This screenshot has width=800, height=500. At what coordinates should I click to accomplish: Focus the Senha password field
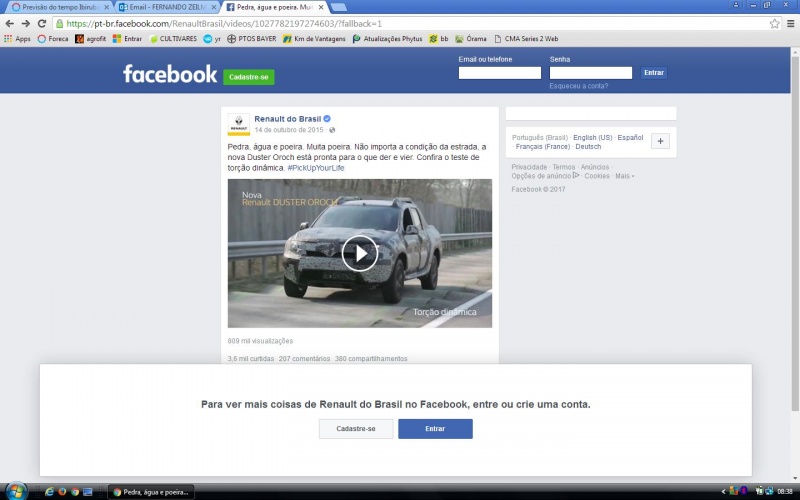coord(590,73)
